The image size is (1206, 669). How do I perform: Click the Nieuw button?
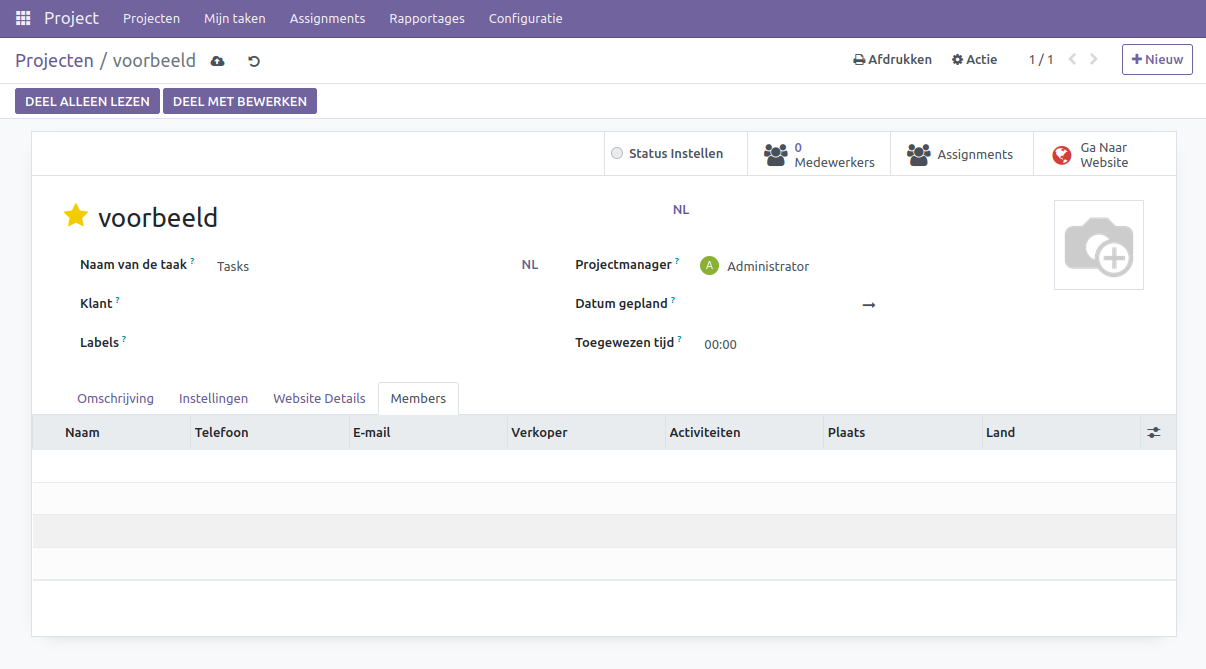tap(1156, 60)
